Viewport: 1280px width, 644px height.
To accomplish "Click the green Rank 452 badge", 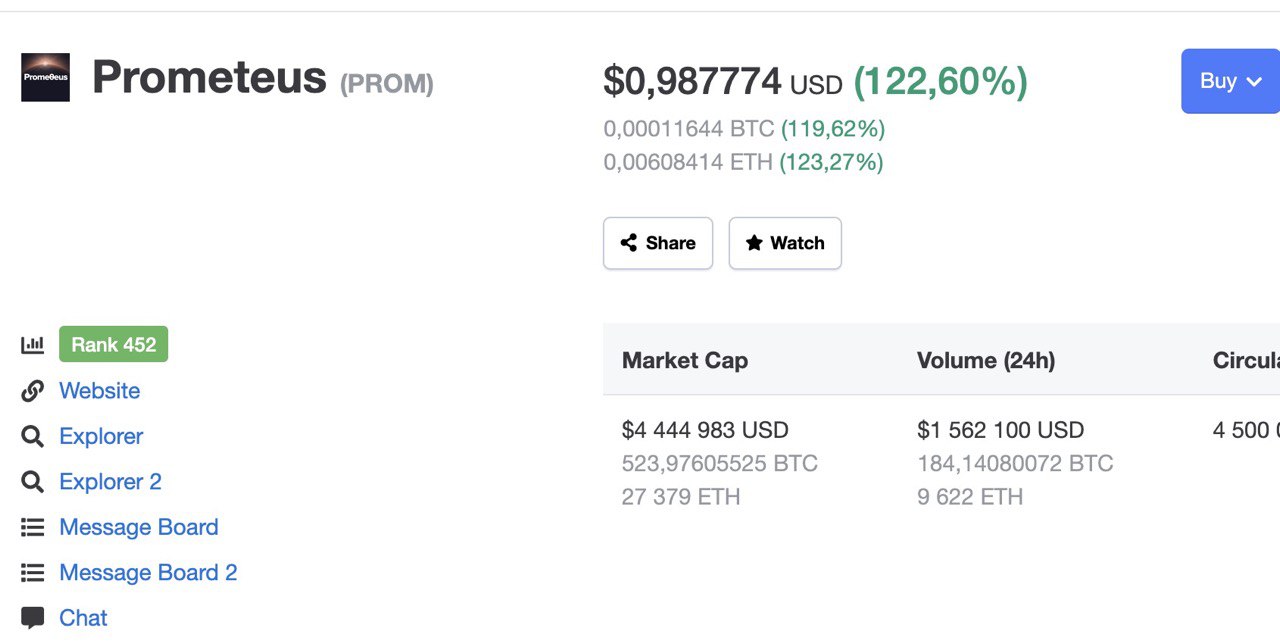I will pos(113,344).
